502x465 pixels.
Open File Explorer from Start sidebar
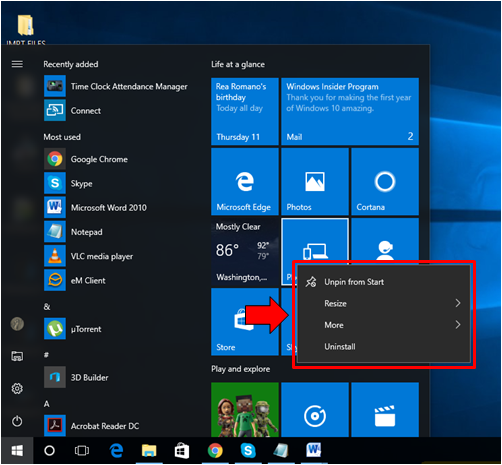(x=17, y=356)
